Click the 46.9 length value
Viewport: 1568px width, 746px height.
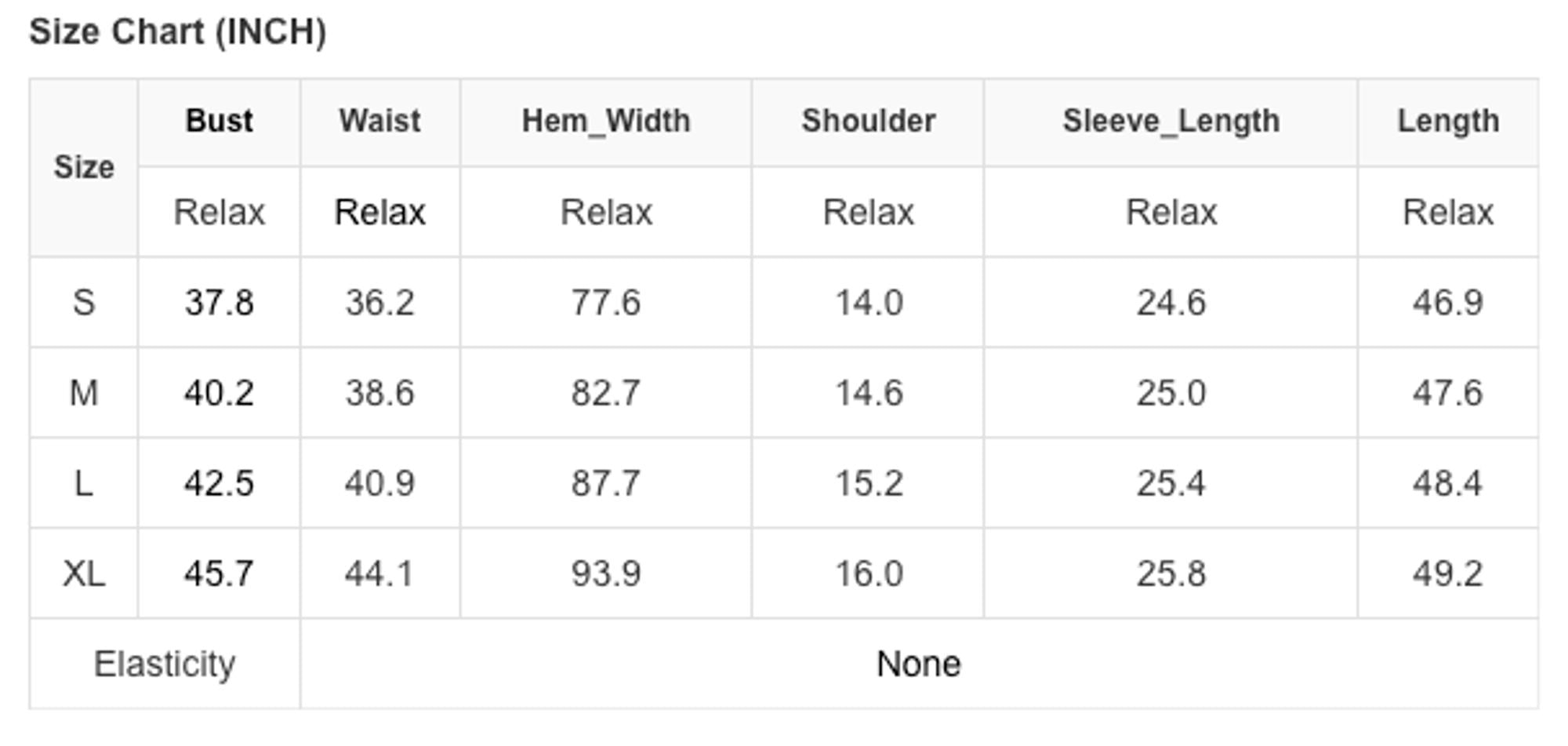(1447, 302)
